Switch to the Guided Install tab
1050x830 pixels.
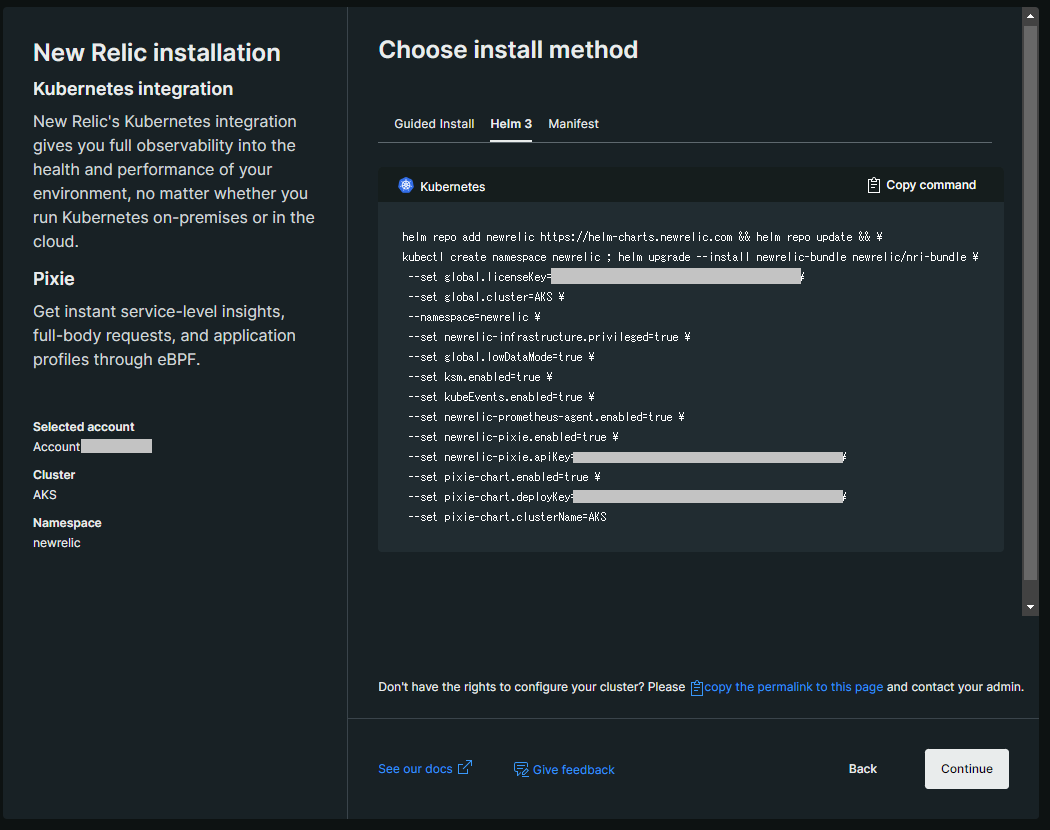pyautogui.click(x=434, y=124)
